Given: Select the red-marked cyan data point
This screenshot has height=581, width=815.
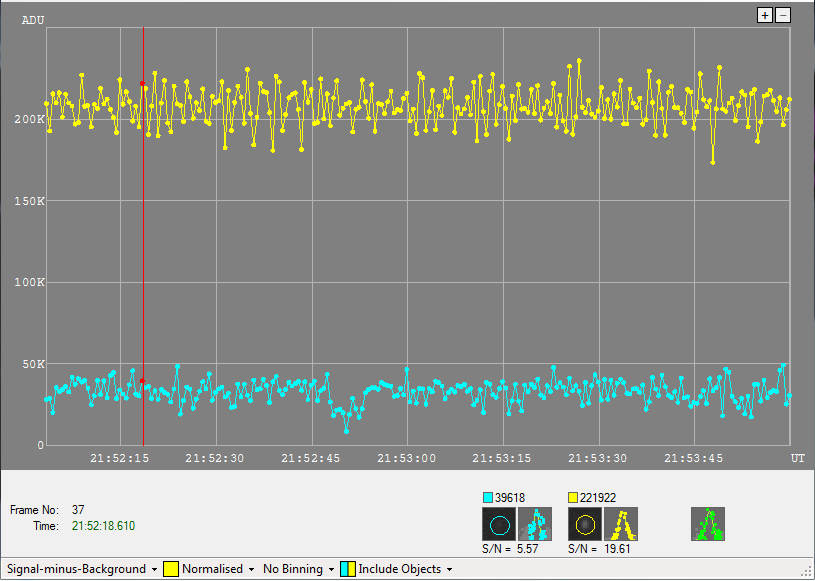Looking at the screenshot, I should pos(142,381).
